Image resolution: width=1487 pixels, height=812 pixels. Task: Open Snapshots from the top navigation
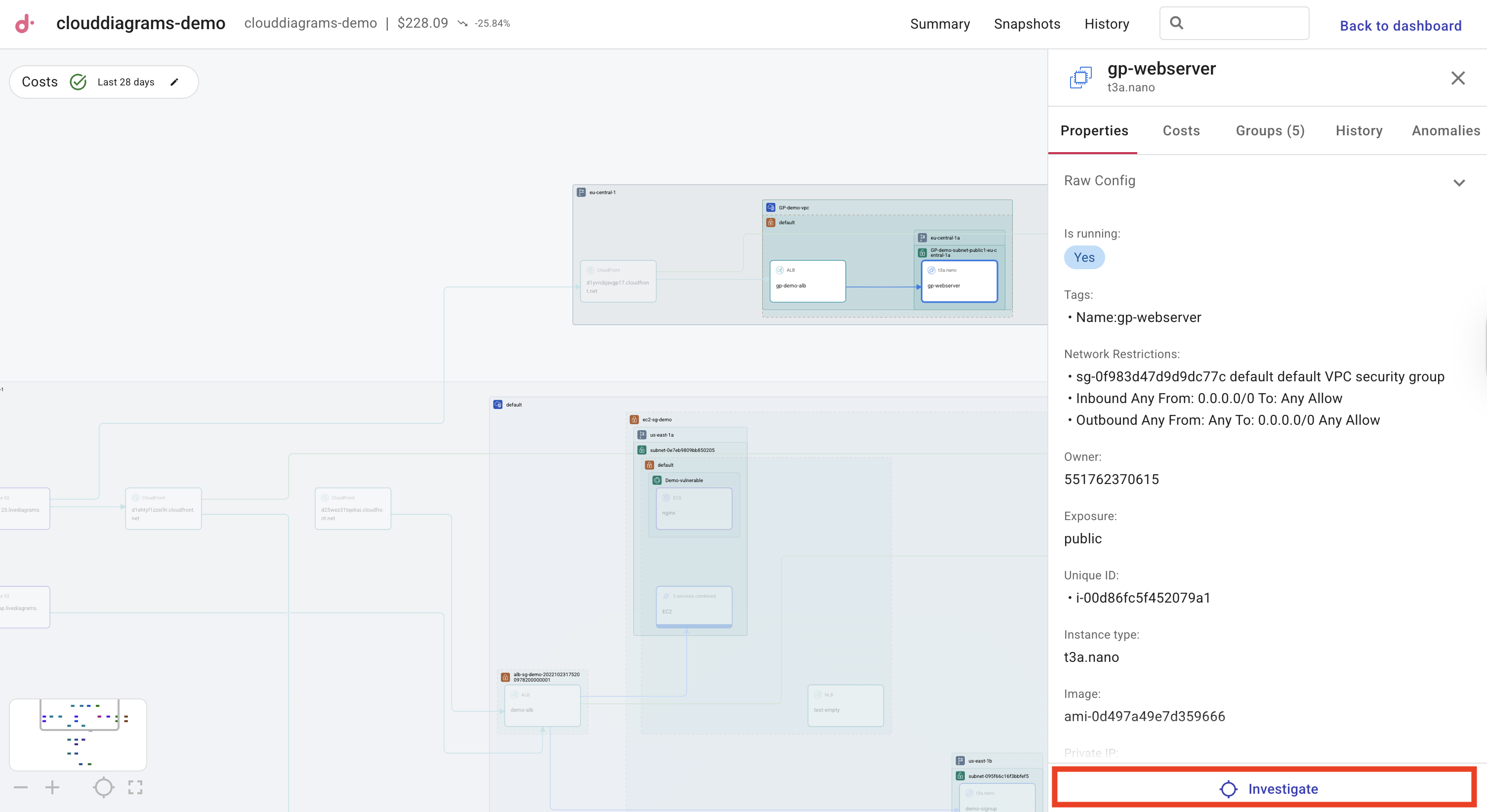point(1027,24)
